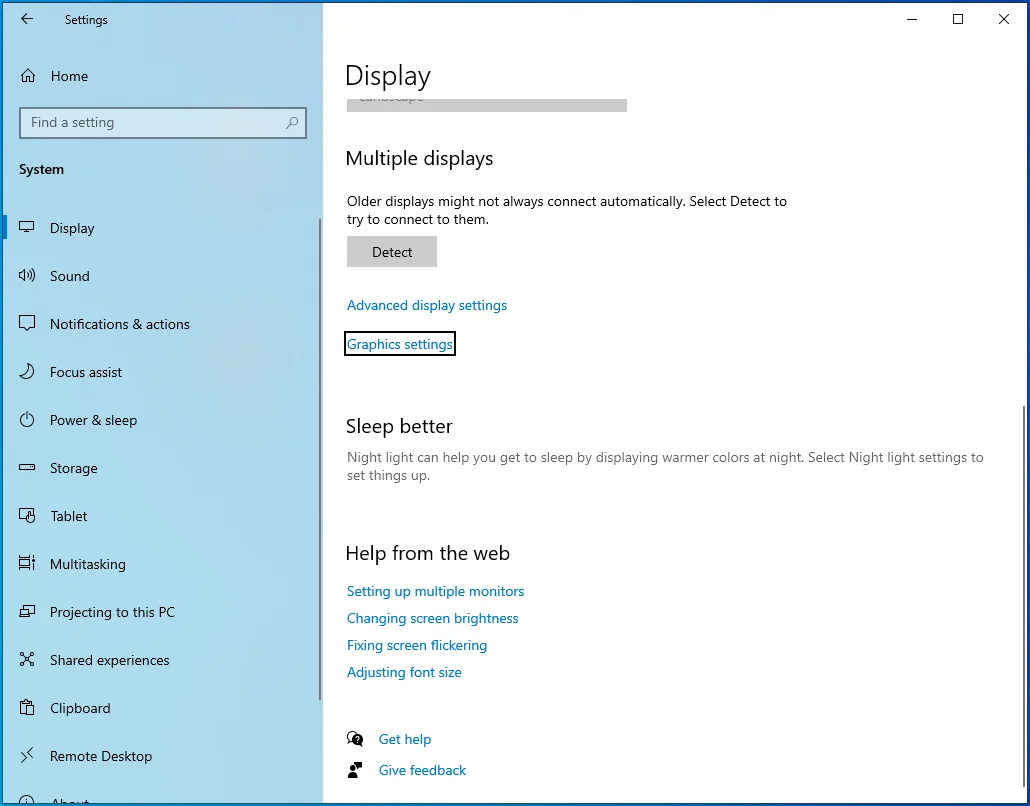
Task: Open Changing screen brightness help link
Action: [x=432, y=618]
